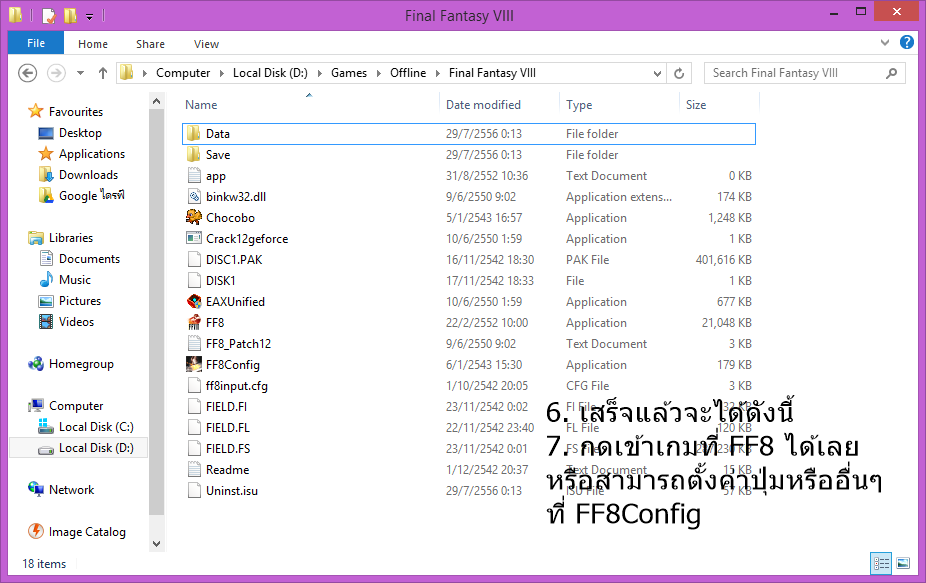The image size is (926, 583).
Task: Open Downloads in Favourites
Action: click(78, 175)
